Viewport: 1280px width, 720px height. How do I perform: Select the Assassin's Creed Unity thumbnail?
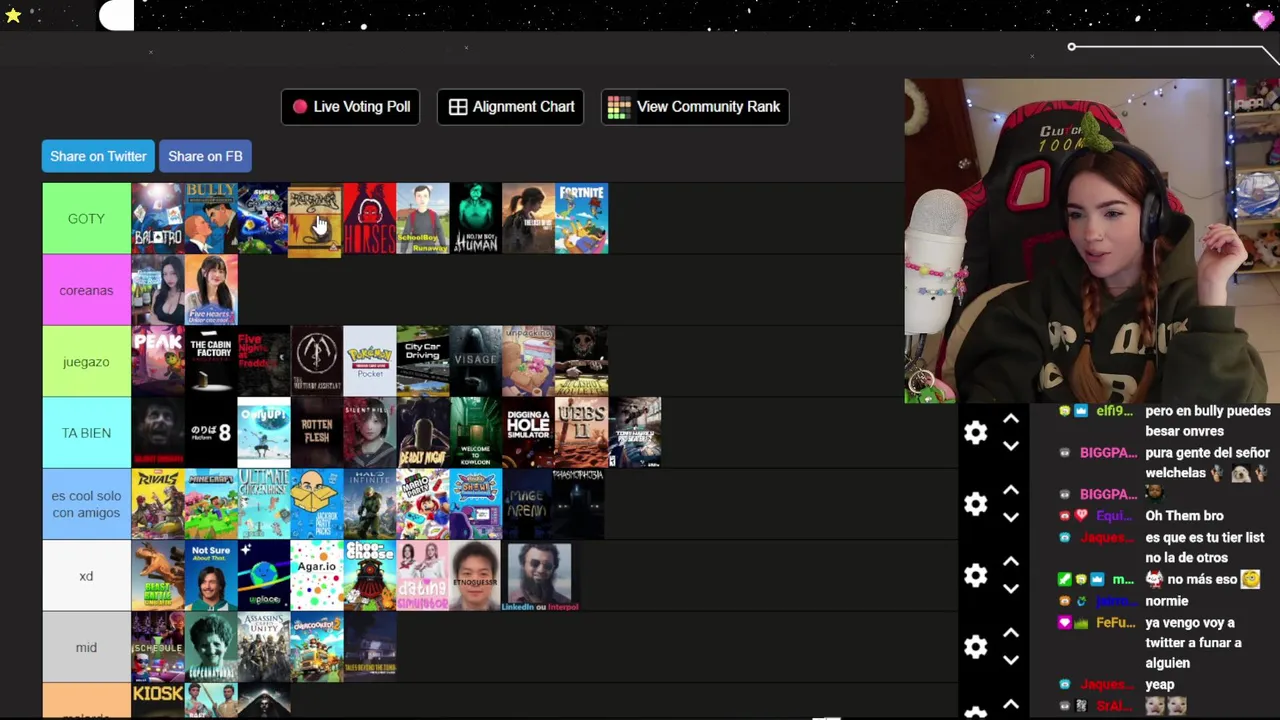click(264, 647)
